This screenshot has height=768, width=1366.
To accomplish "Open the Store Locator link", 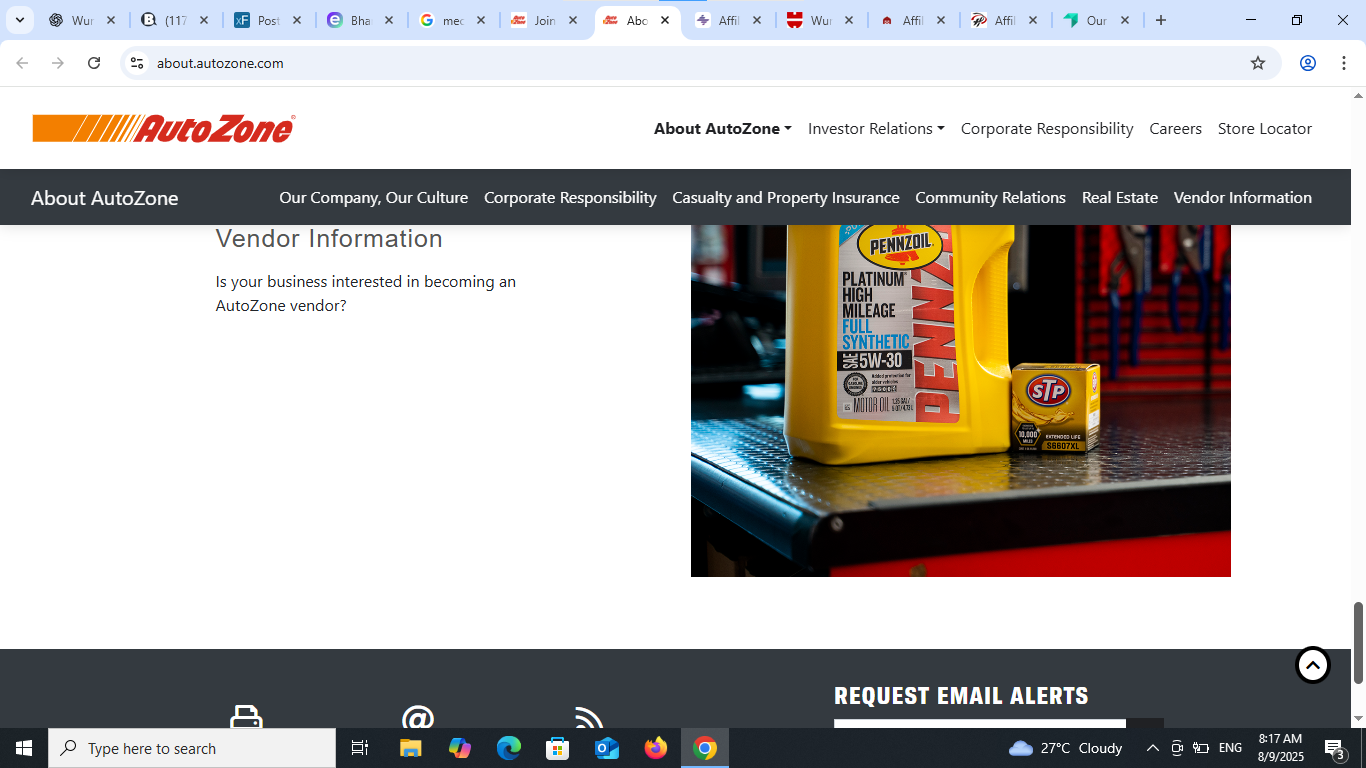I will pyautogui.click(x=1264, y=129).
